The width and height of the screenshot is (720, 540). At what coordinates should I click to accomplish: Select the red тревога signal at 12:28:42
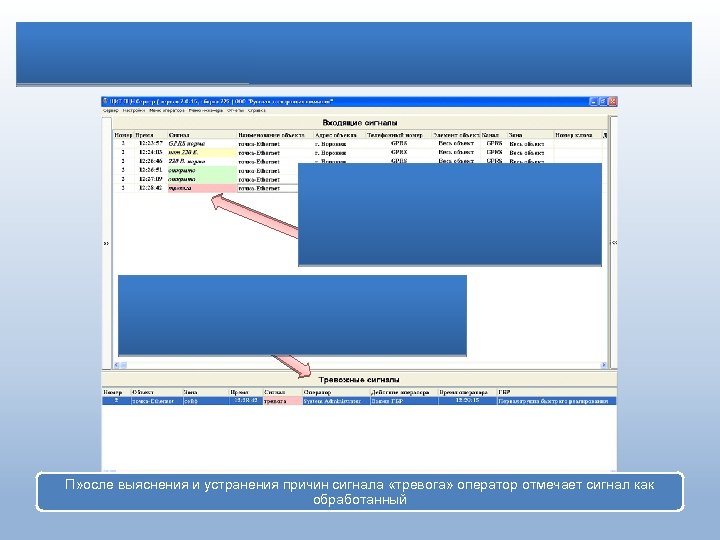click(x=202, y=188)
